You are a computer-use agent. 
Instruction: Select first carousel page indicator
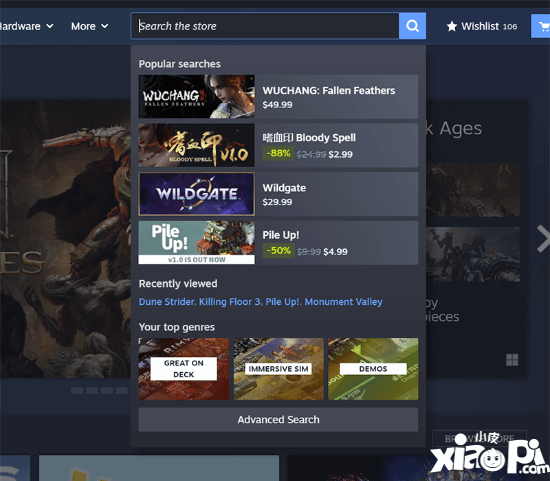coord(77,390)
